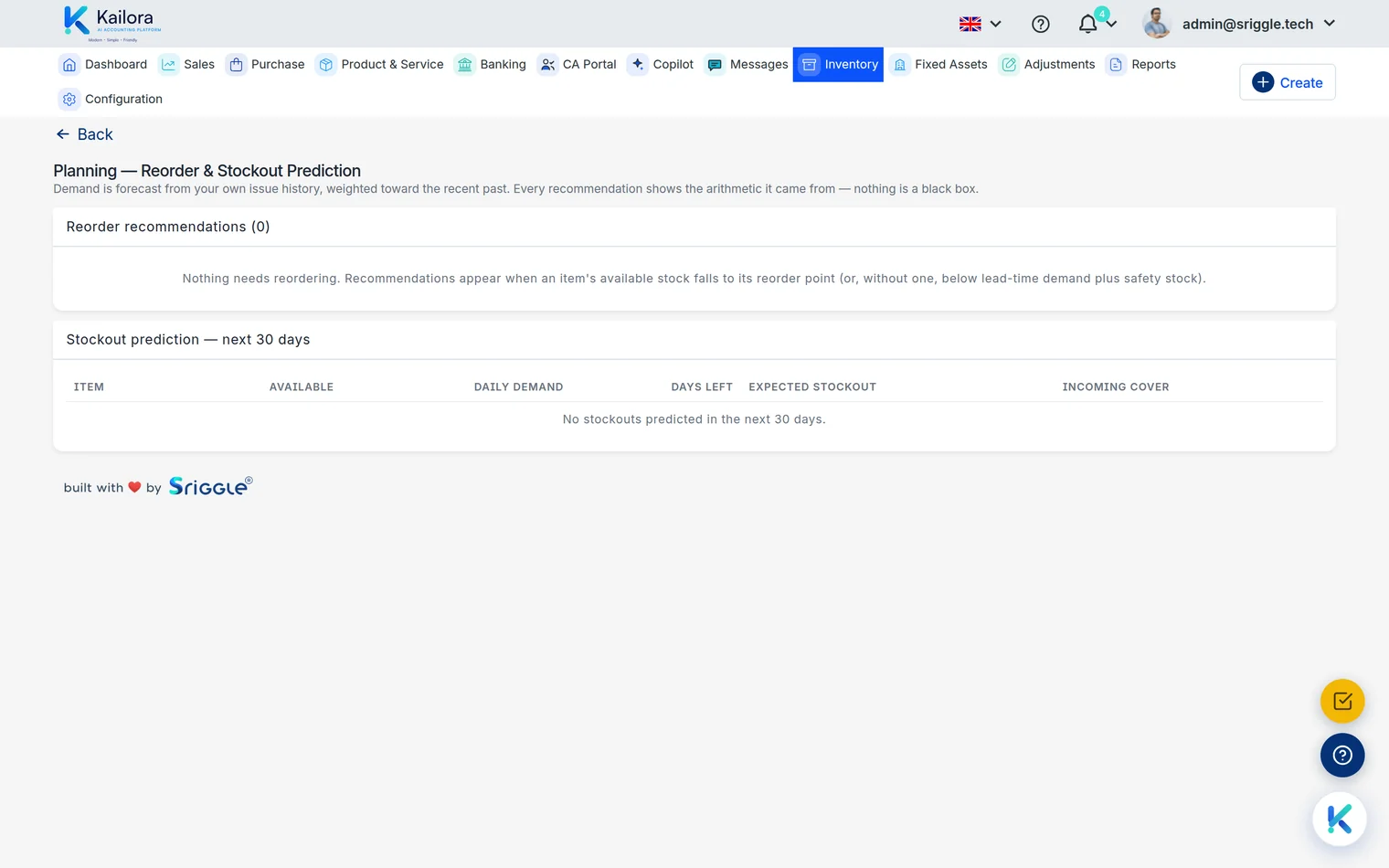Viewport: 1389px width, 868px height.
Task: Click the CA Portal people icon
Action: pyautogui.click(x=547, y=65)
